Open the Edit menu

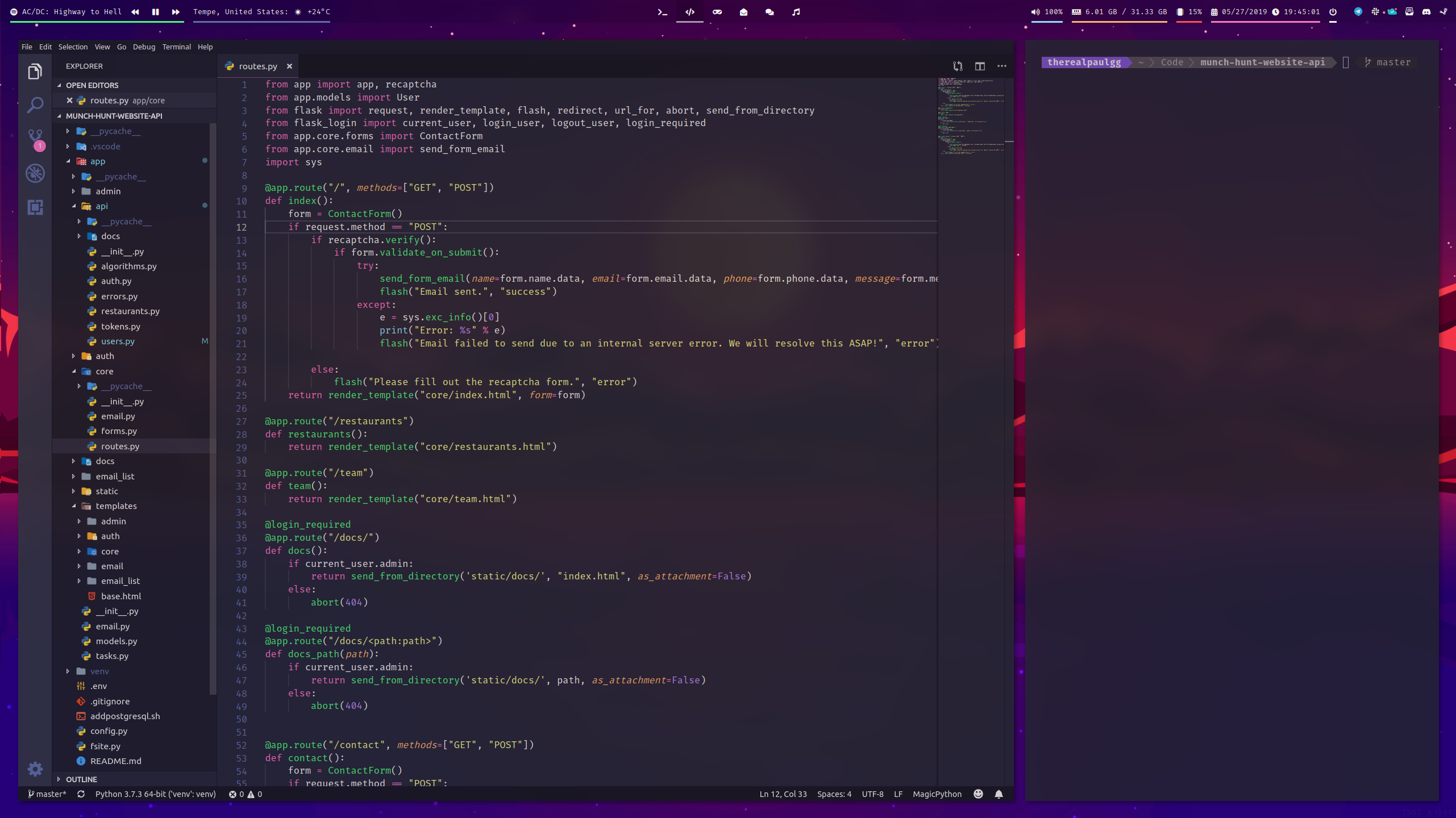coord(45,47)
